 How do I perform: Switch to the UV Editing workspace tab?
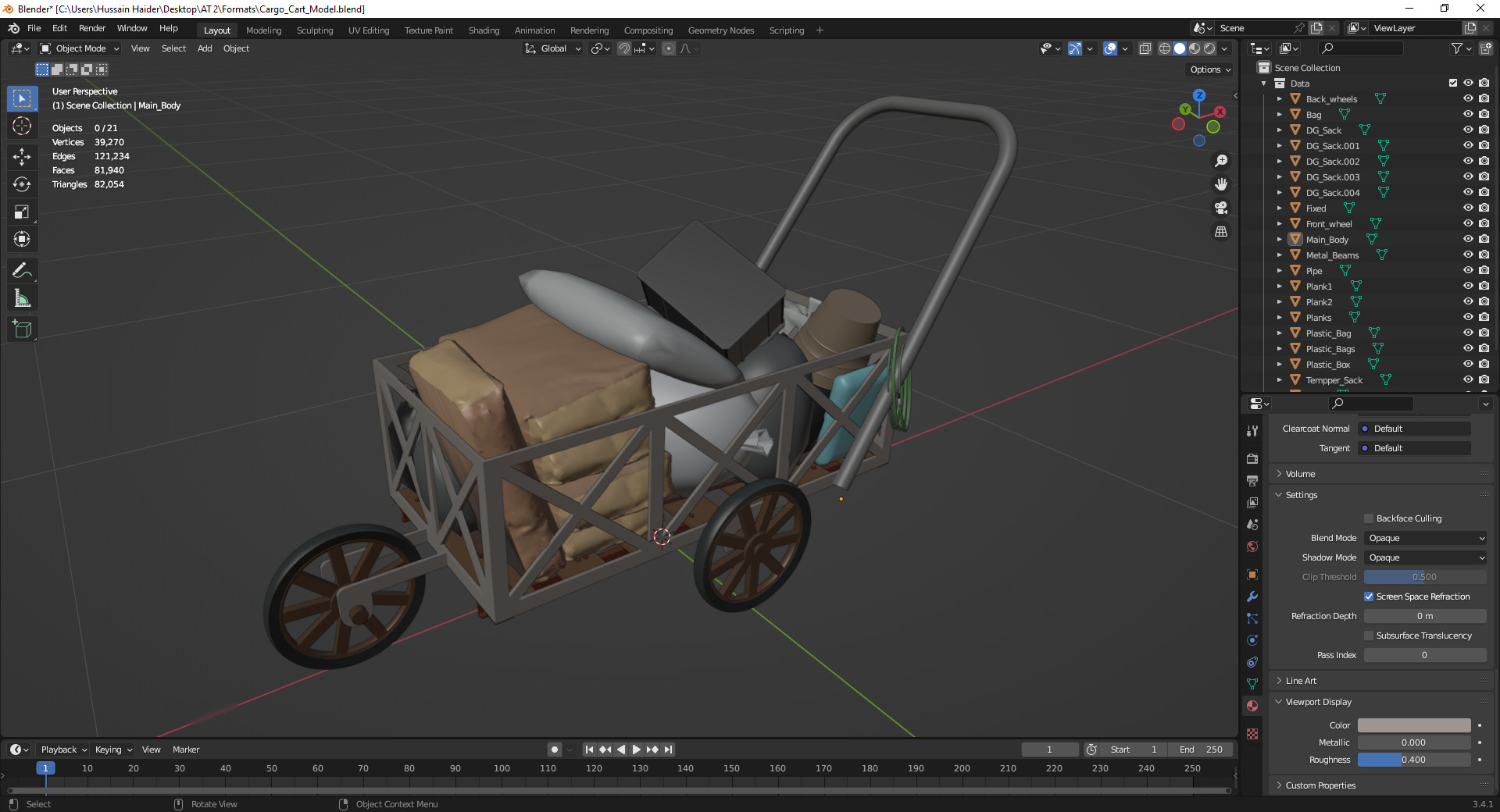pyautogui.click(x=369, y=30)
